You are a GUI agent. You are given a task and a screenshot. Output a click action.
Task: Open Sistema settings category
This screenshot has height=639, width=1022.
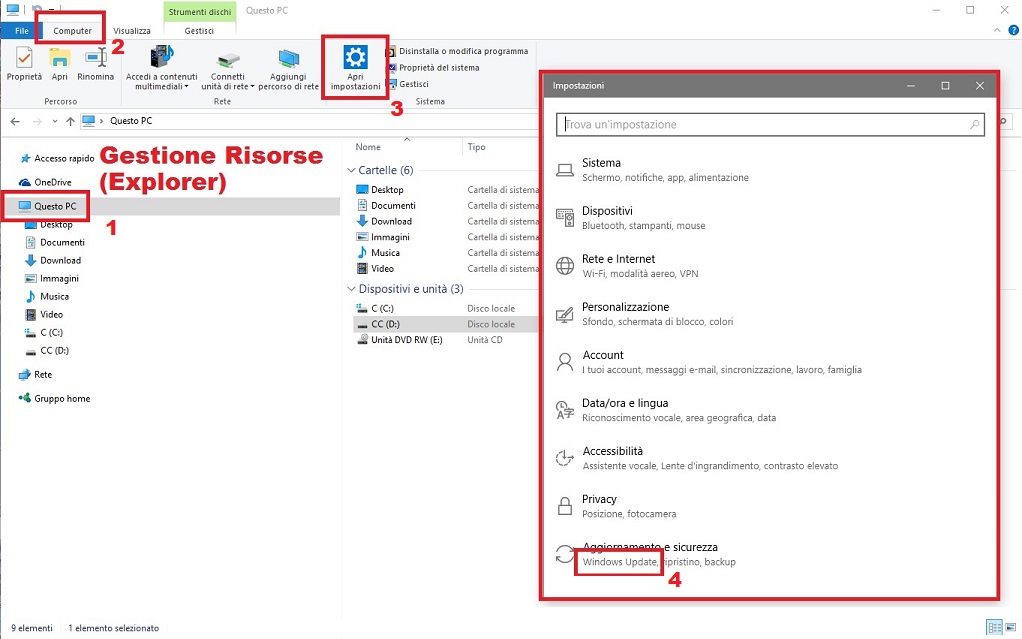652,170
